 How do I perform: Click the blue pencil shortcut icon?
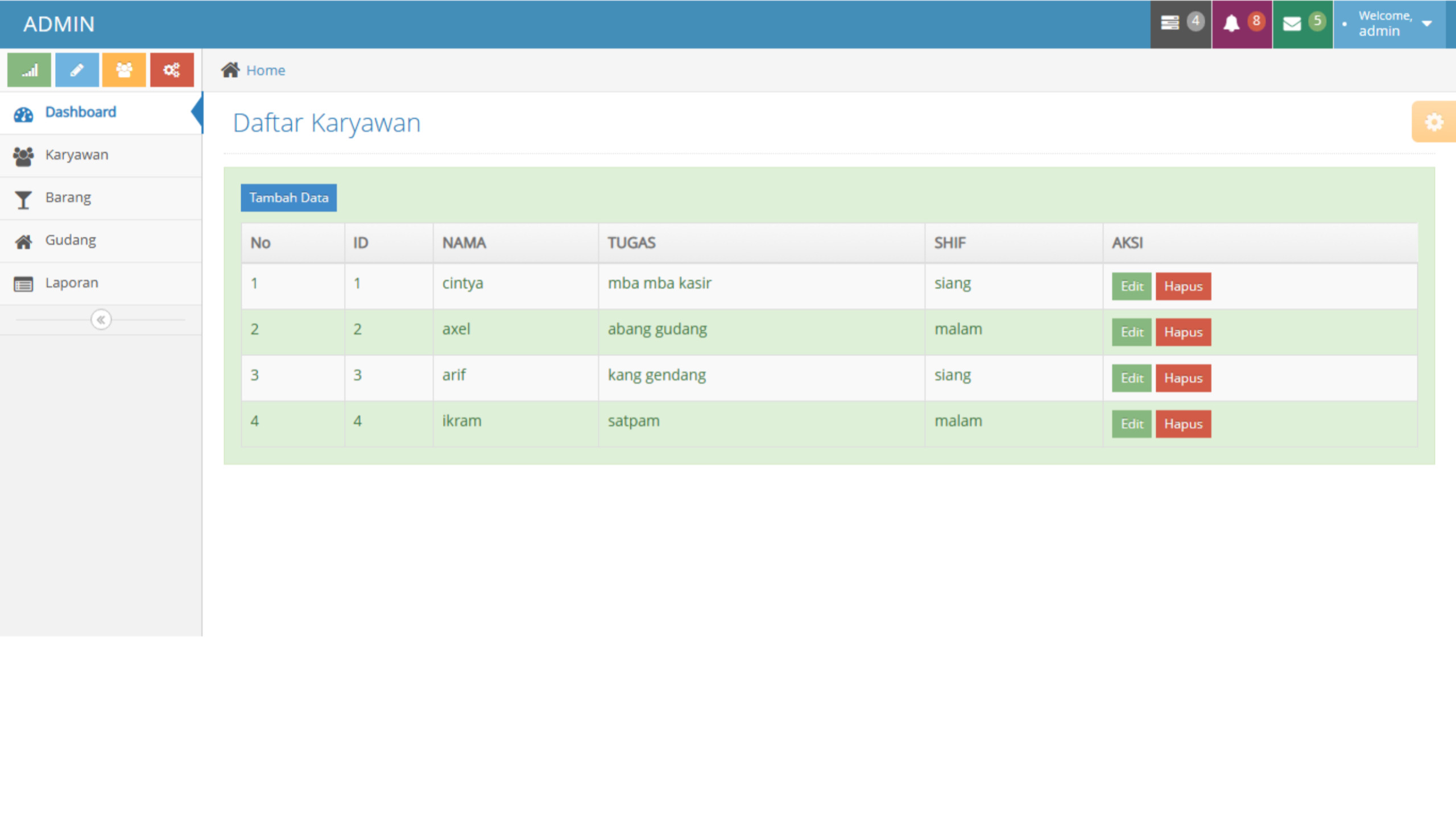tap(77, 70)
